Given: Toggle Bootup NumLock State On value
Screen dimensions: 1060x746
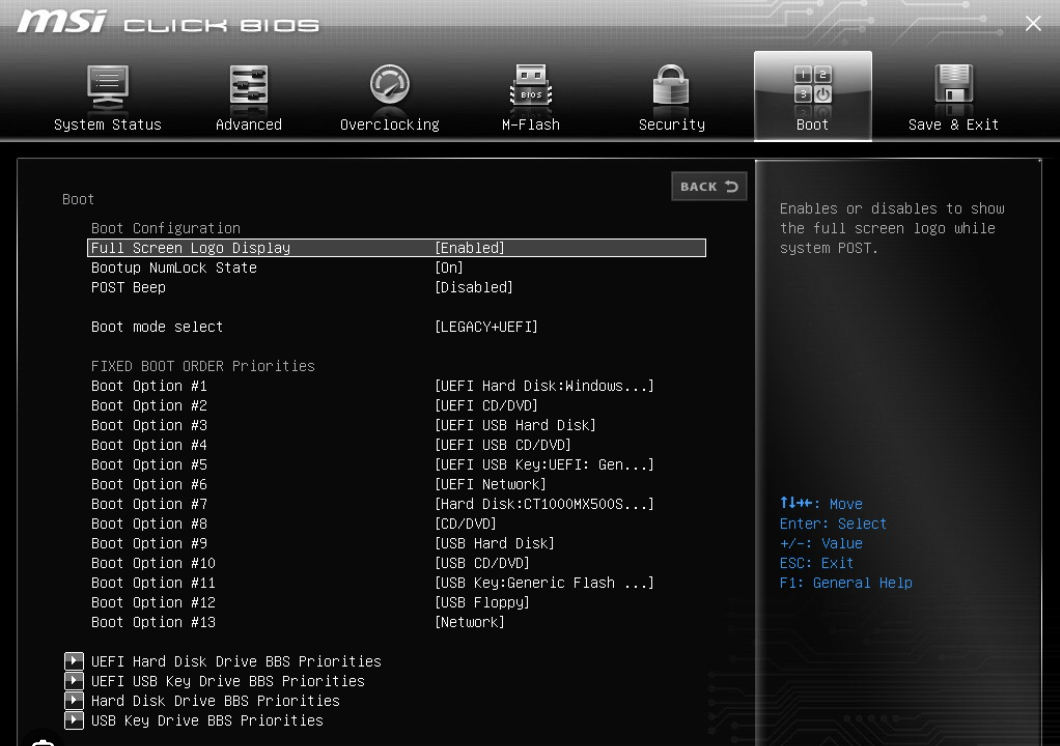Looking at the screenshot, I should (x=449, y=268).
